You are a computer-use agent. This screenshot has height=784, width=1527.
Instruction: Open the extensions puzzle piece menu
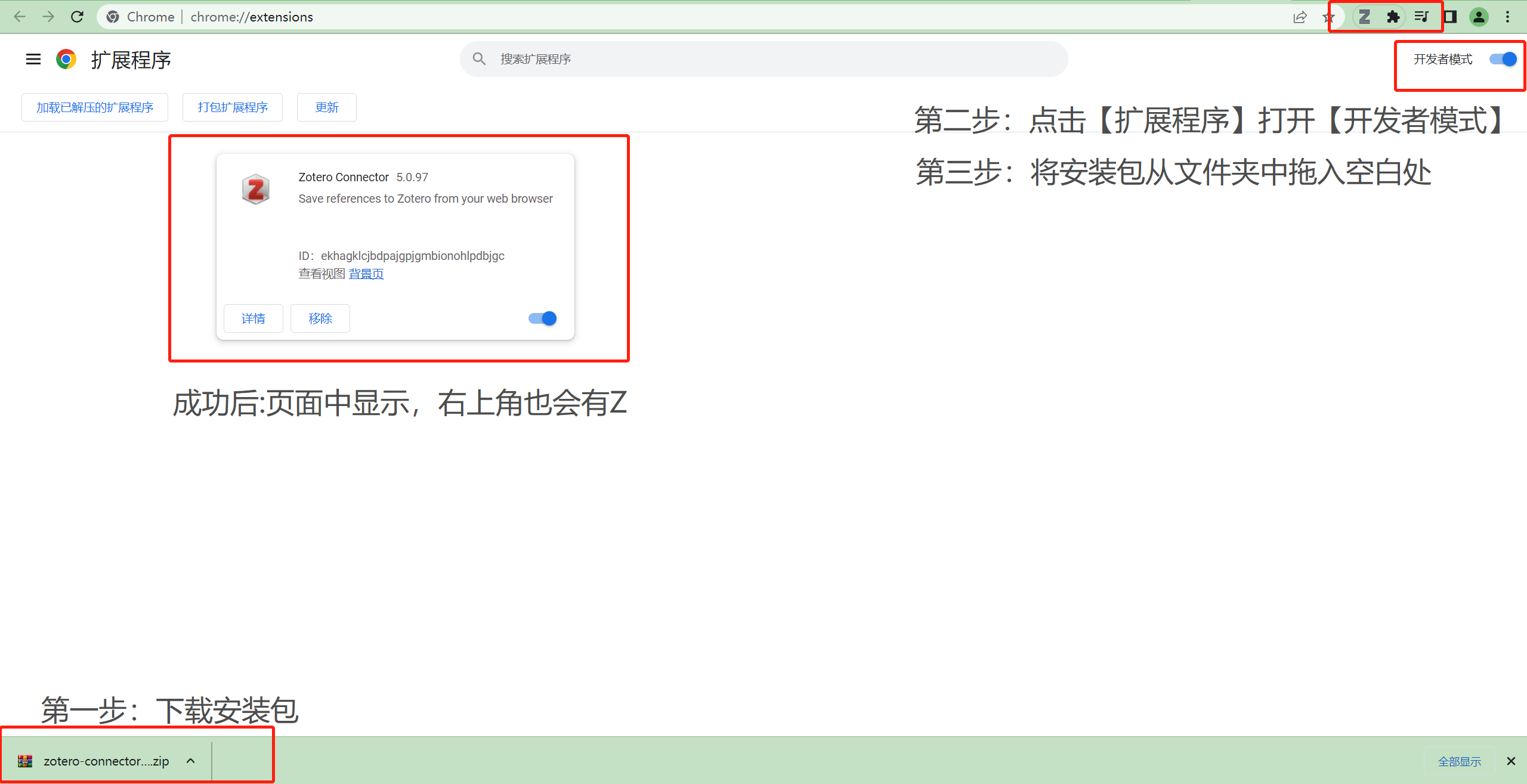point(1393,17)
